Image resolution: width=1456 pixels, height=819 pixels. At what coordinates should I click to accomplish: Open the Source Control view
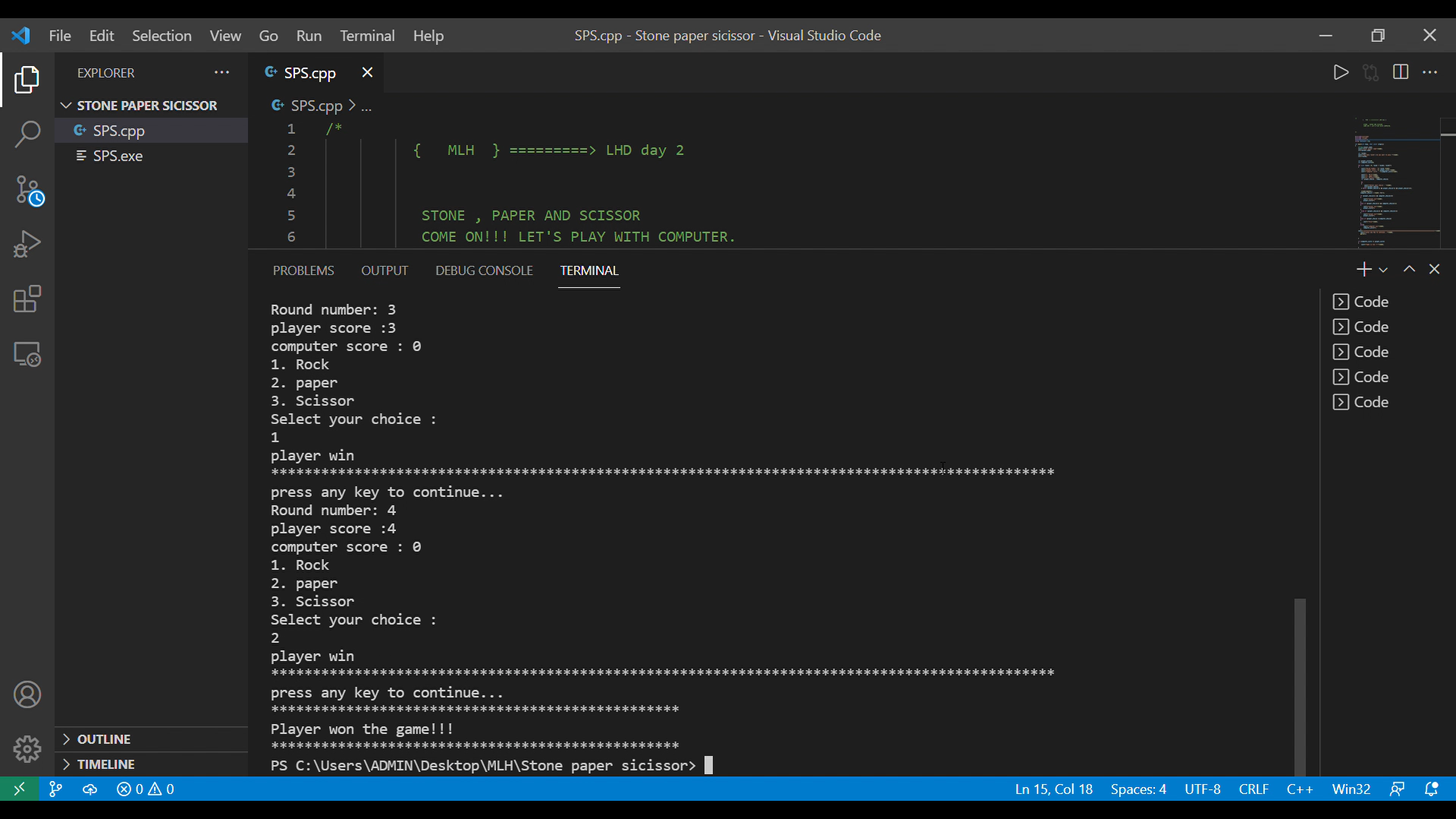click(x=27, y=190)
